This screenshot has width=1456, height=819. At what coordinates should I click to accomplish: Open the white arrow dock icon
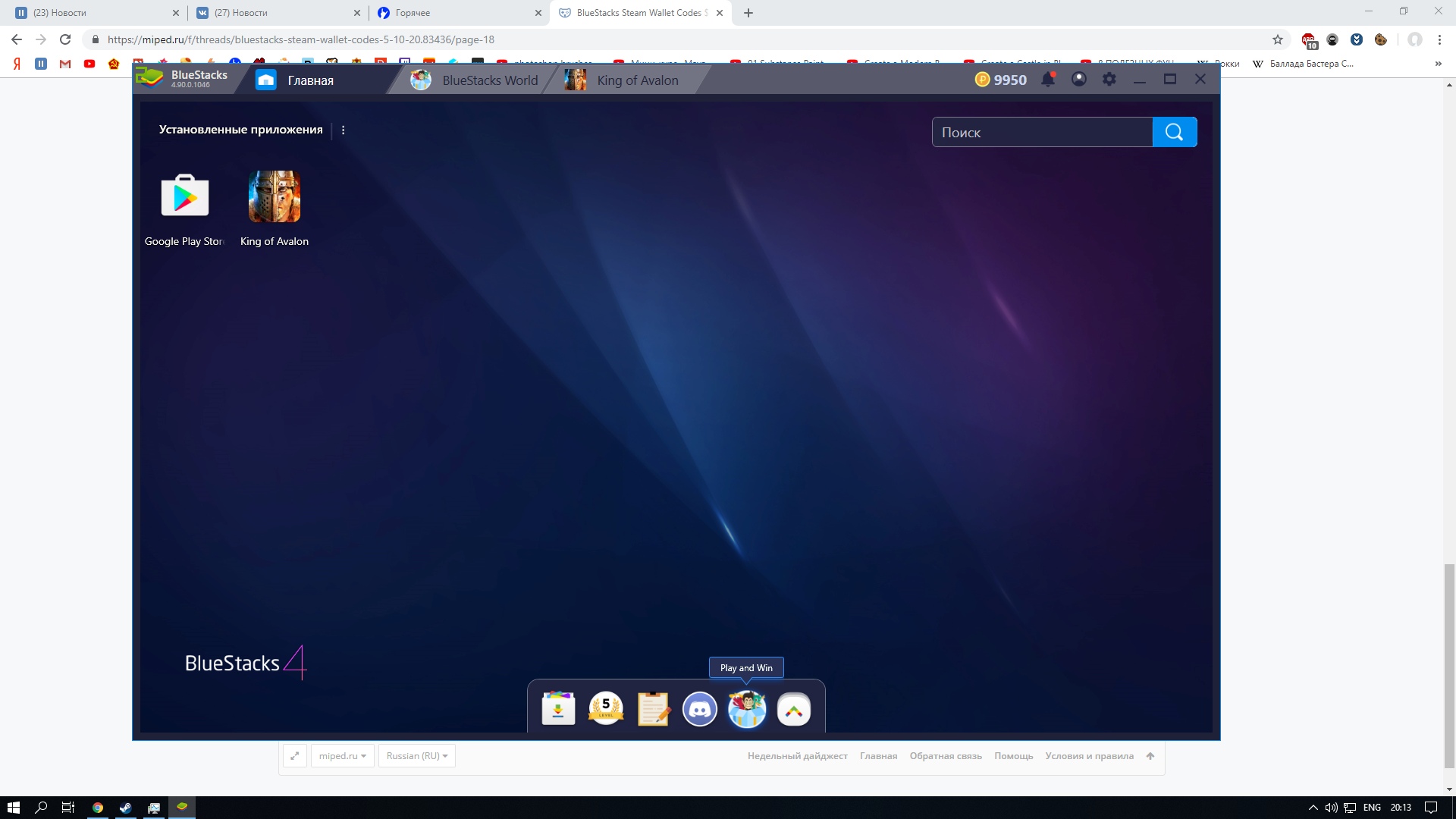click(794, 709)
